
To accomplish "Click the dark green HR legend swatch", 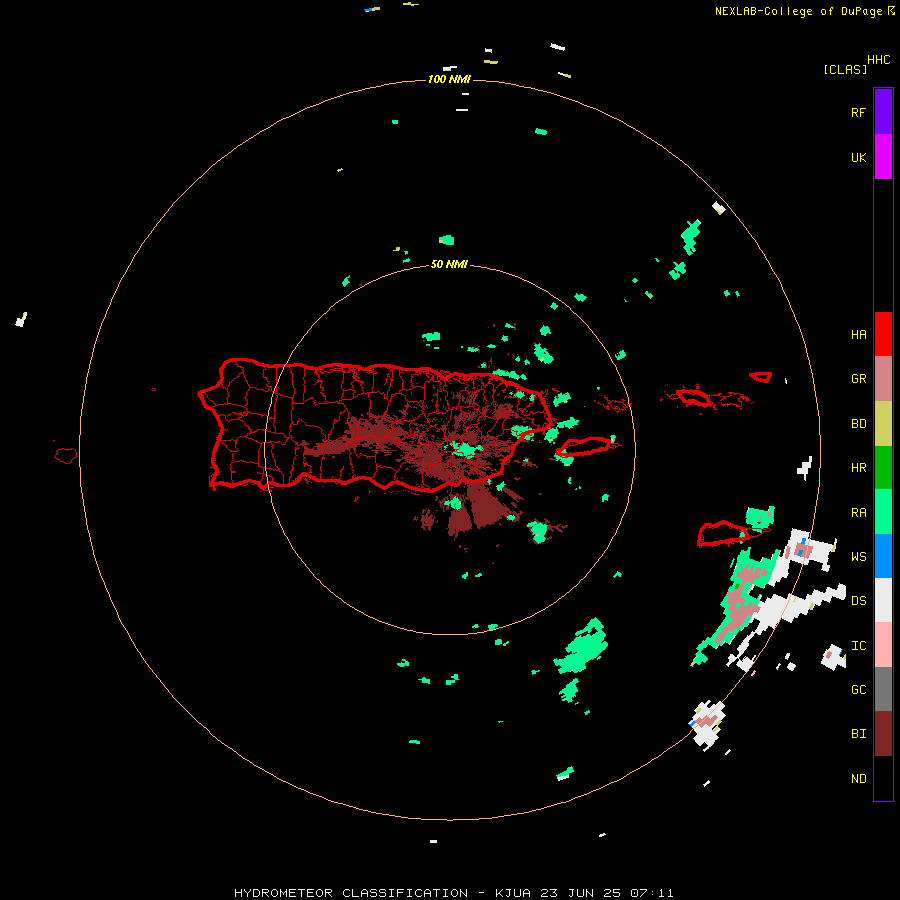I will tap(883, 468).
